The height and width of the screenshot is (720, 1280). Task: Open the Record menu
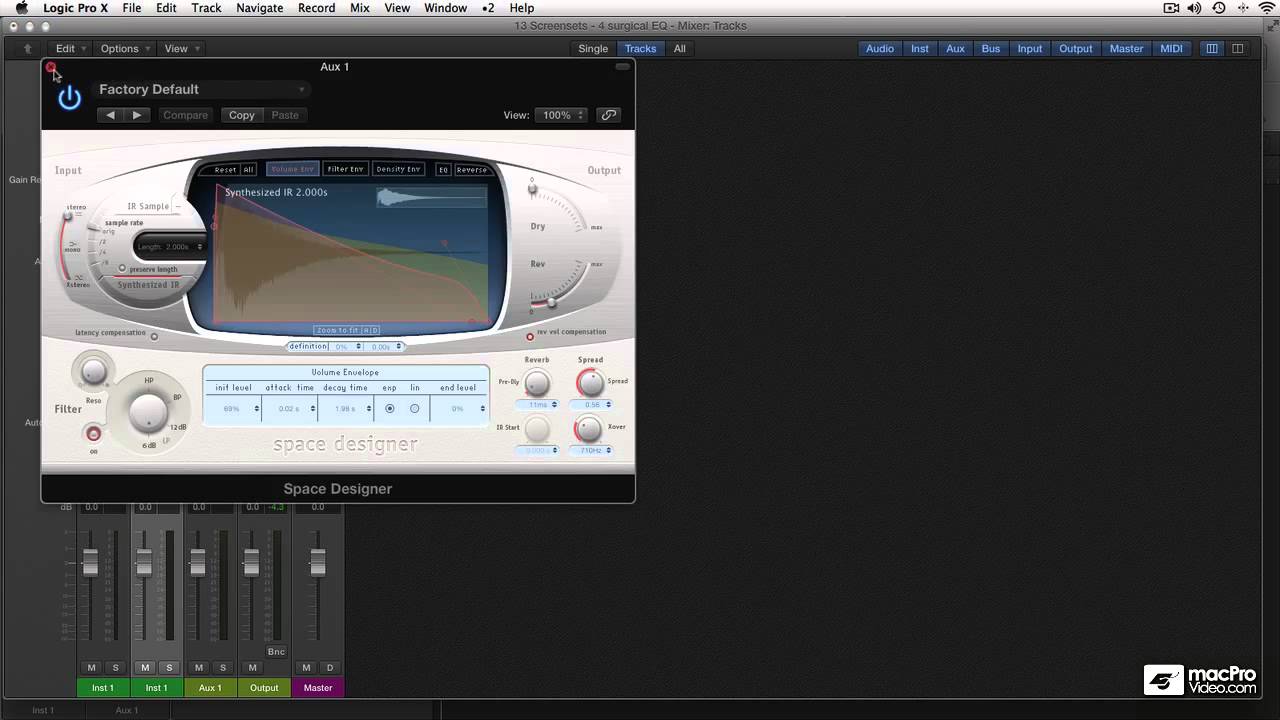click(317, 8)
